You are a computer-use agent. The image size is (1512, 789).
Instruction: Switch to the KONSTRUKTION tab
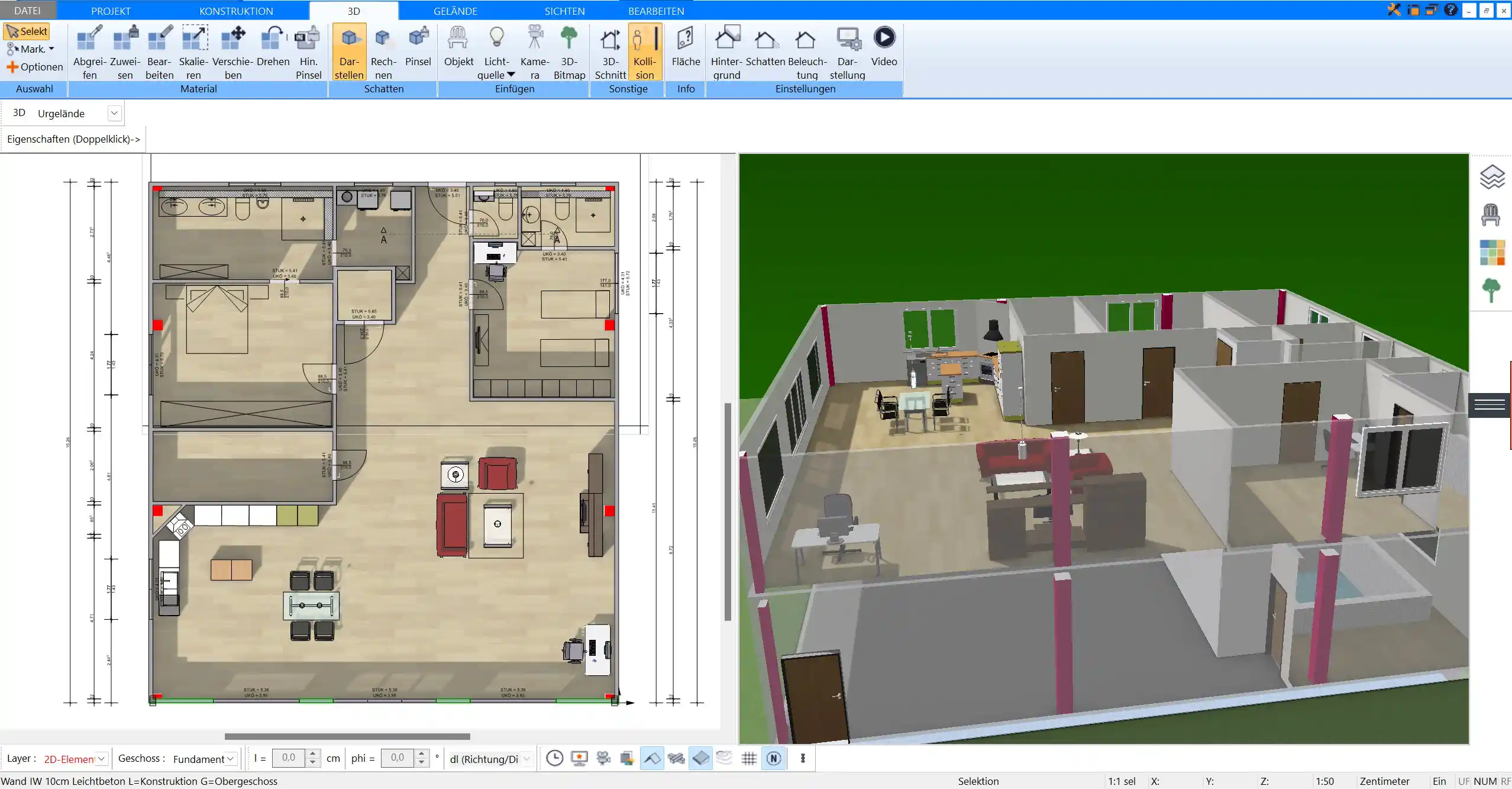tap(236, 11)
